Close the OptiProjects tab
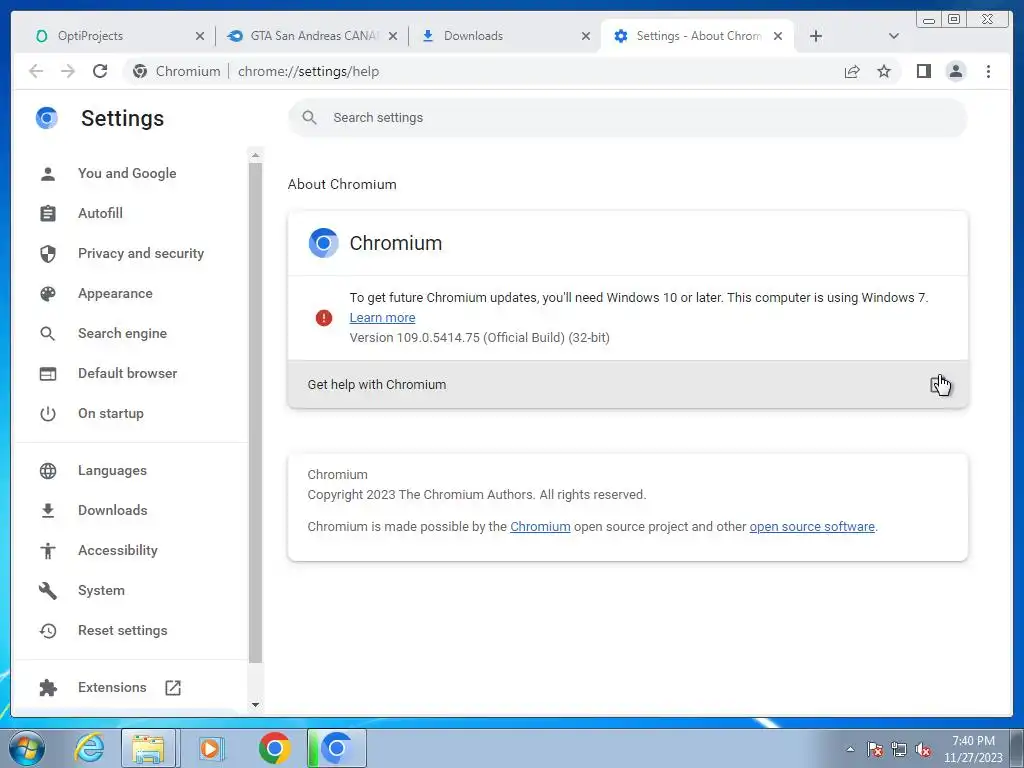Screen dimensions: 1024x768 200,36
